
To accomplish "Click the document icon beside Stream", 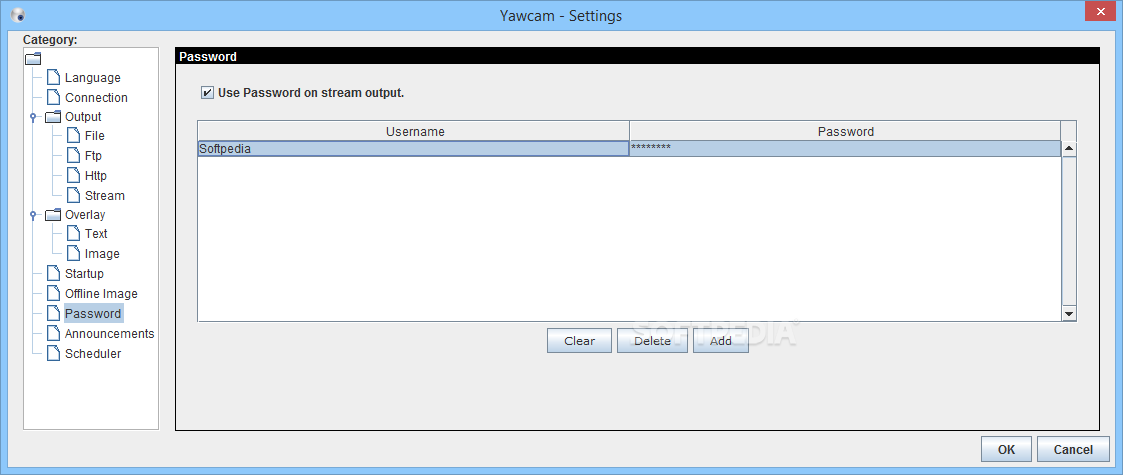I will [x=73, y=196].
